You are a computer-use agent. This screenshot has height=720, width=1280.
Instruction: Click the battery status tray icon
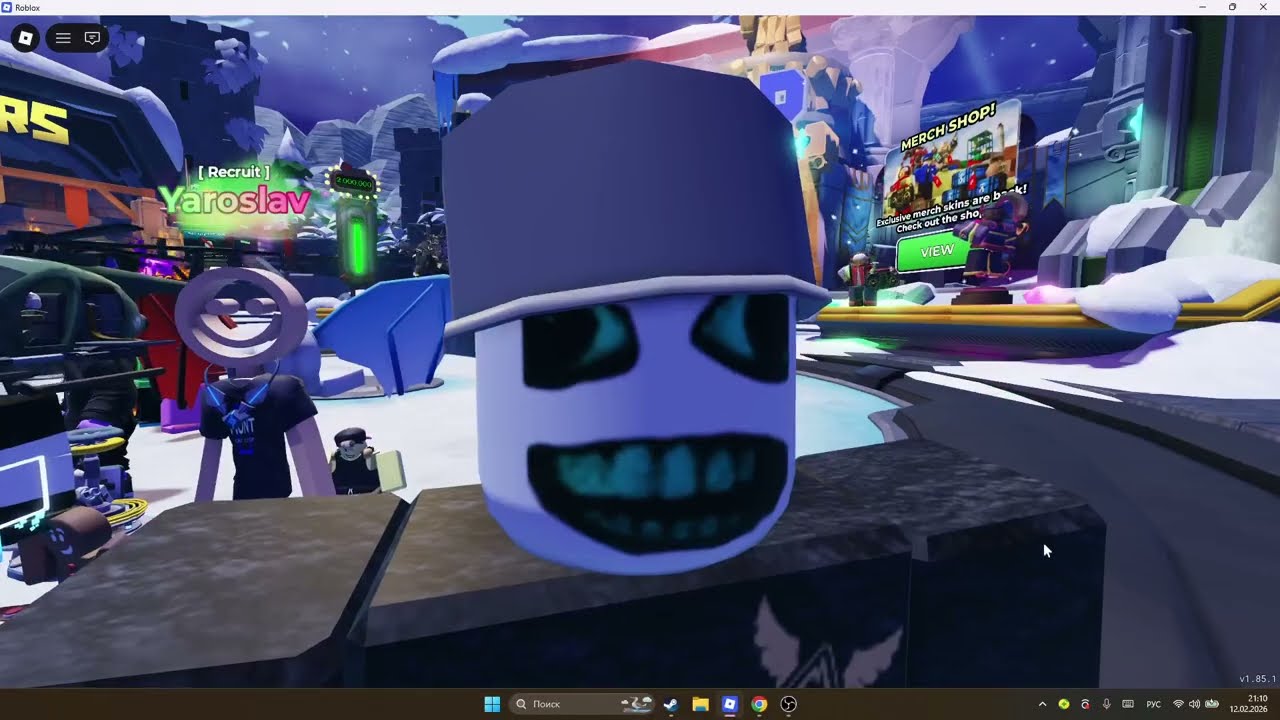pyautogui.click(x=1212, y=704)
